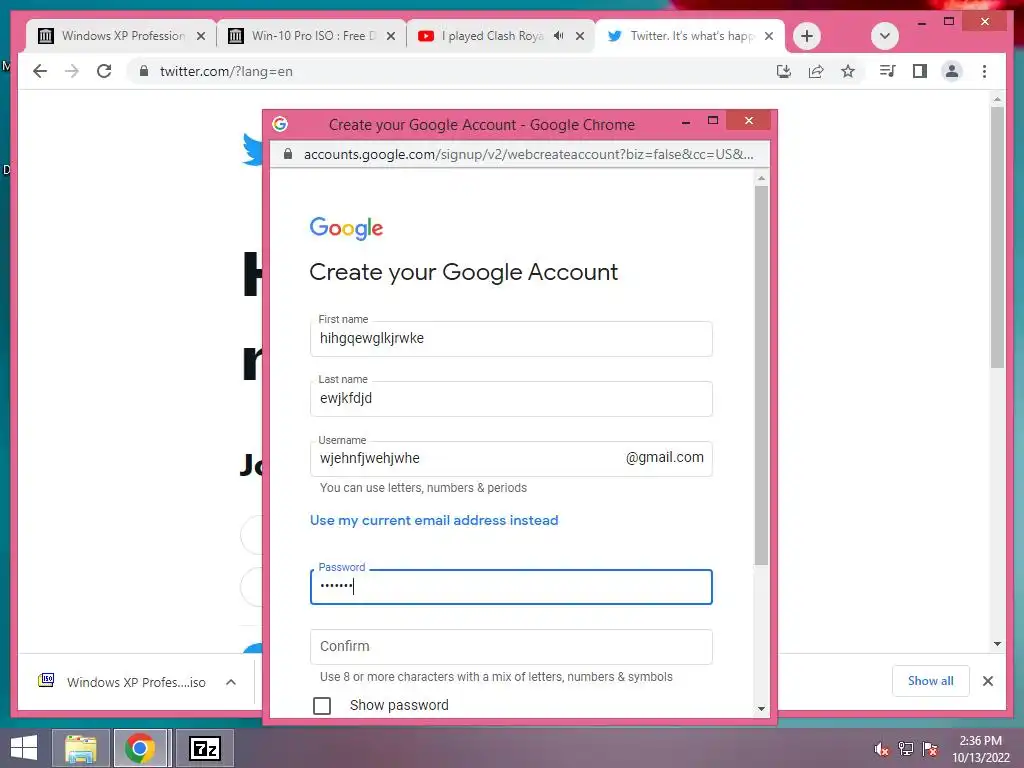Share this page using the share icon
Screen dimensions: 1024x768
pyautogui.click(x=816, y=71)
